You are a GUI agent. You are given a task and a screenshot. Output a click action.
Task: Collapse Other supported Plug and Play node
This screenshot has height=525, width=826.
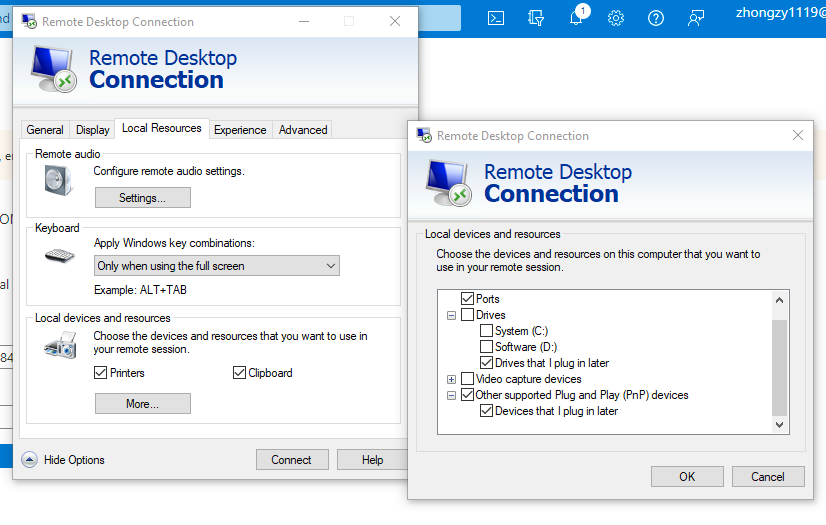pyautogui.click(x=451, y=395)
